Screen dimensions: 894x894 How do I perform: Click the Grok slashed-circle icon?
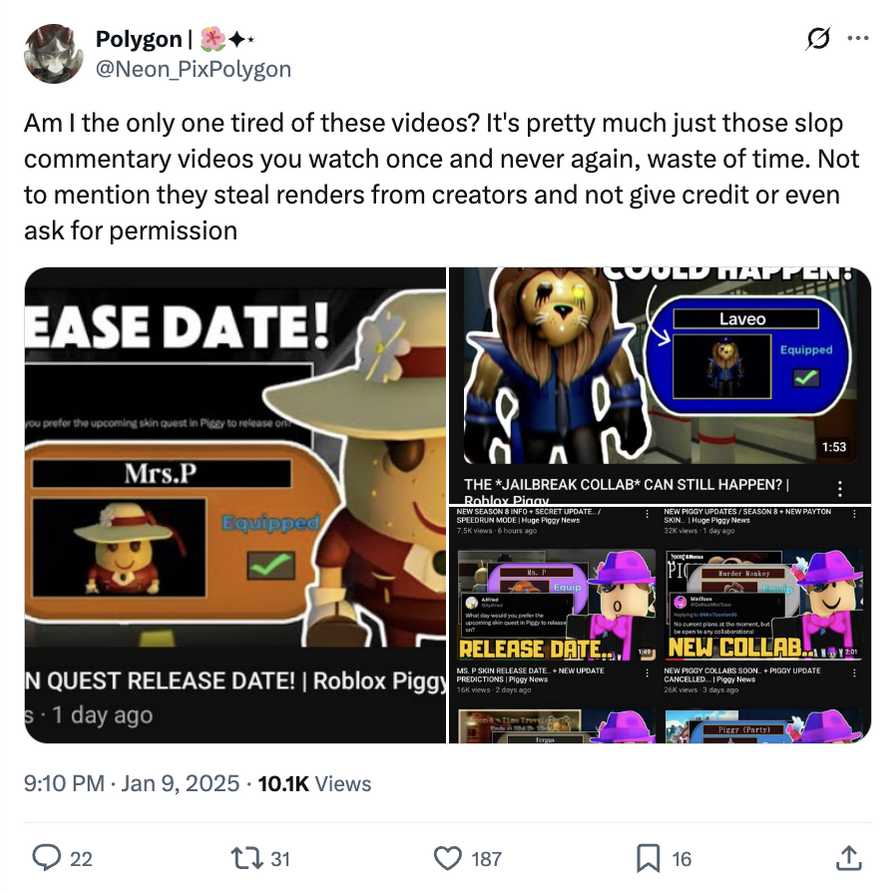point(818,38)
